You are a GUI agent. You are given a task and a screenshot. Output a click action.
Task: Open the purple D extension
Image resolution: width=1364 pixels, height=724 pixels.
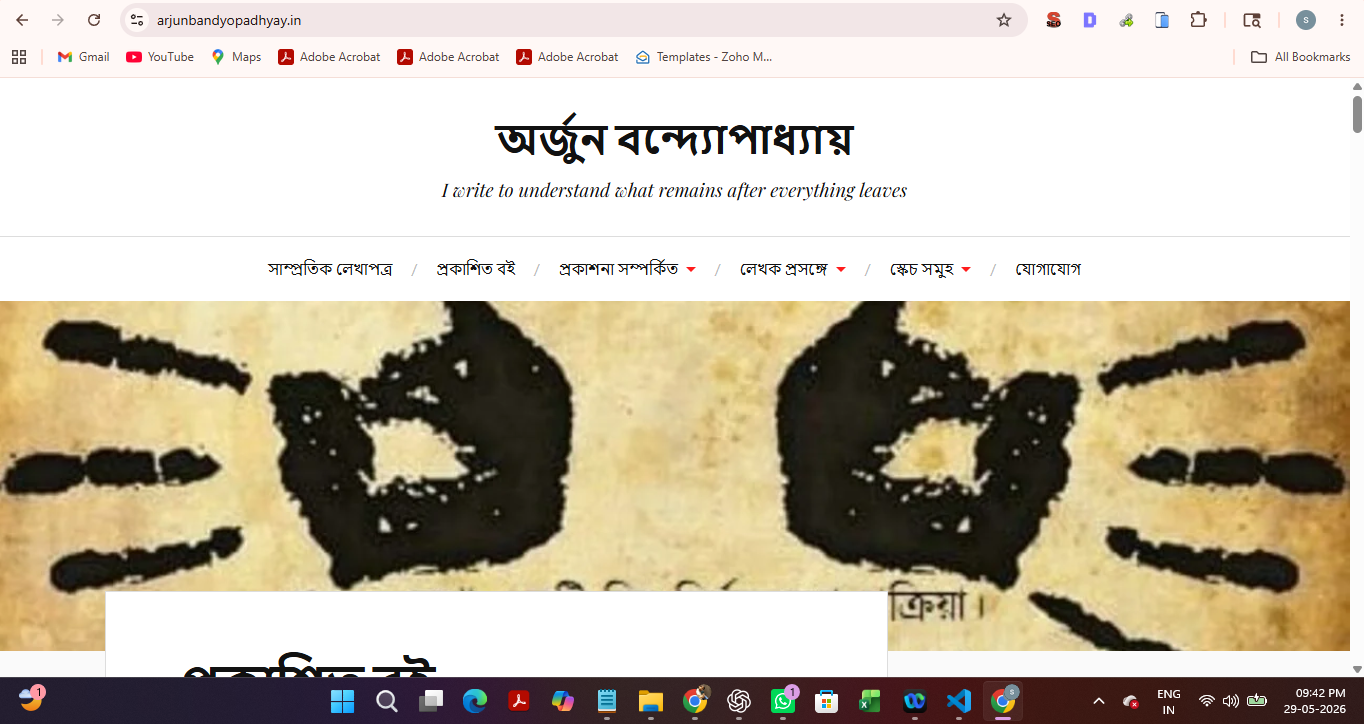(x=1090, y=20)
